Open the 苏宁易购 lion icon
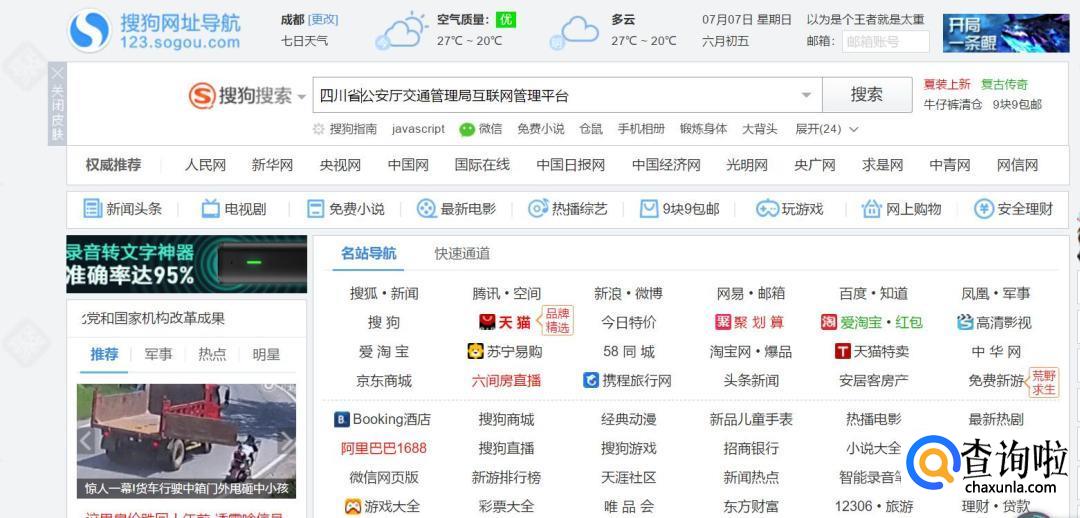Image resolution: width=1080 pixels, height=518 pixels. 475,351
